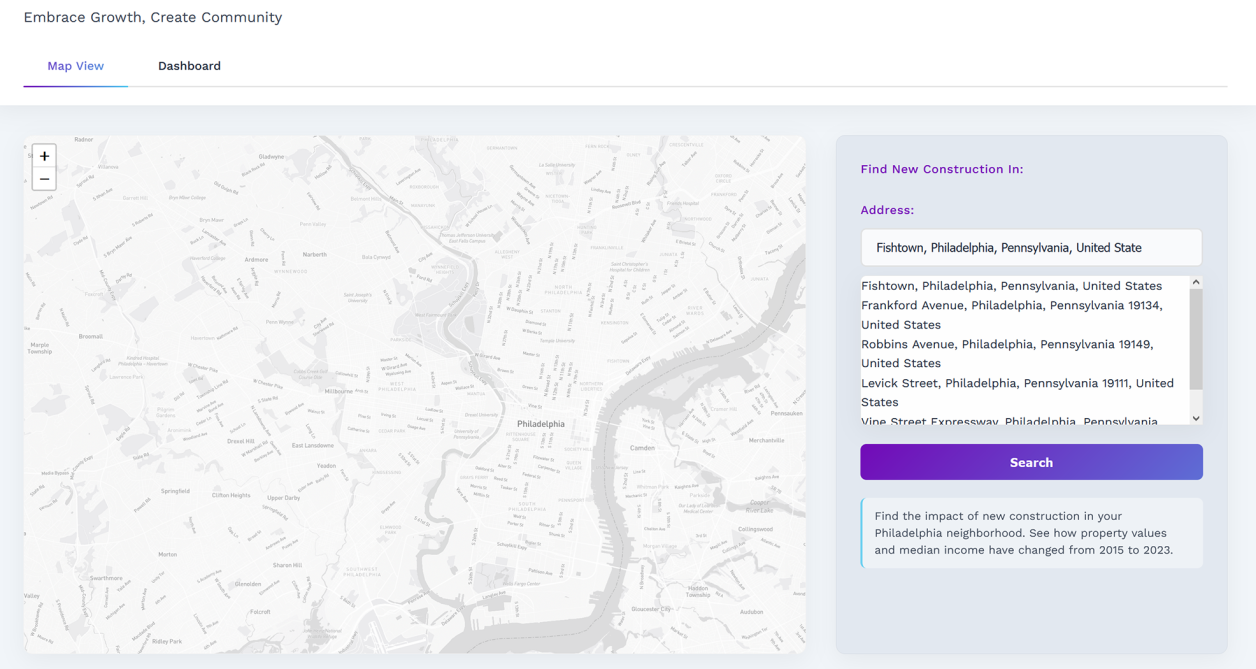Click the Camden label on the map
This screenshot has height=669, width=1256.
point(642,448)
